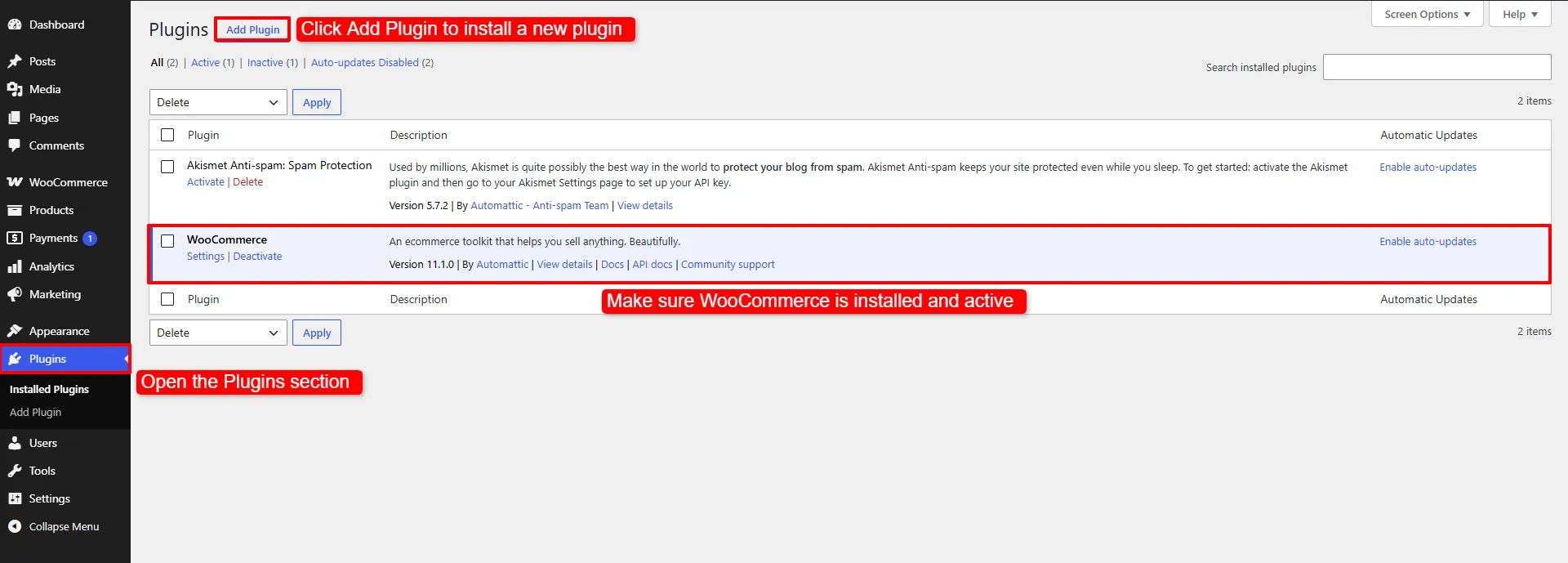Open WooCommerce API docs link
1568x563 pixels.
pyautogui.click(x=652, y=265)
